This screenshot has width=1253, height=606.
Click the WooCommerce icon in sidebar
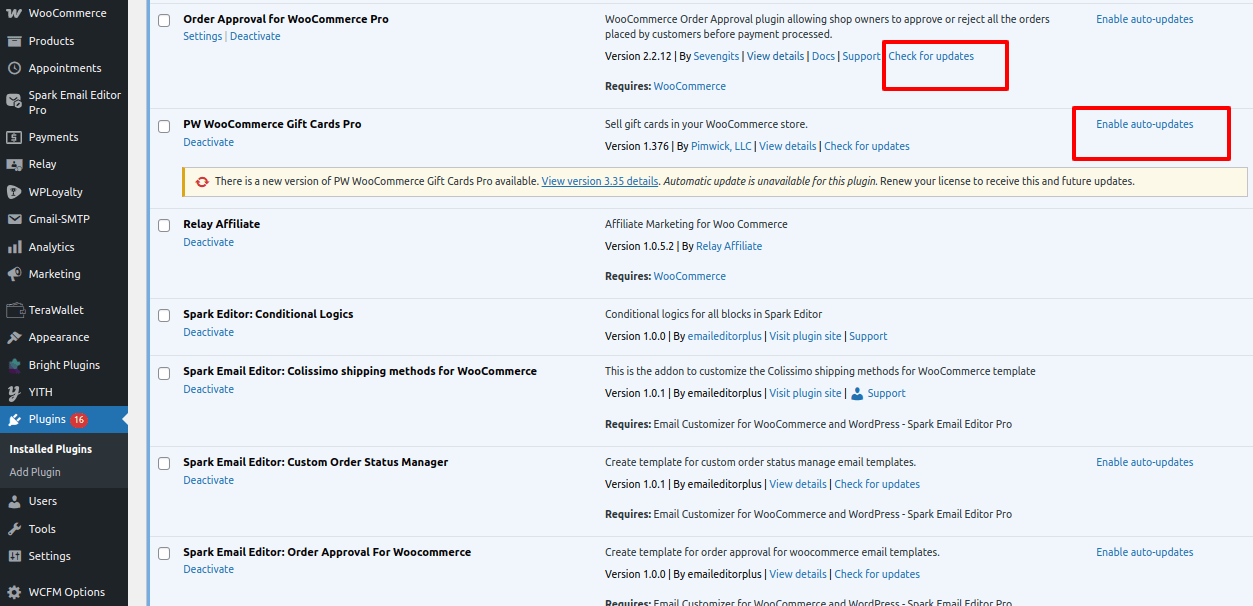pos(14,14)
